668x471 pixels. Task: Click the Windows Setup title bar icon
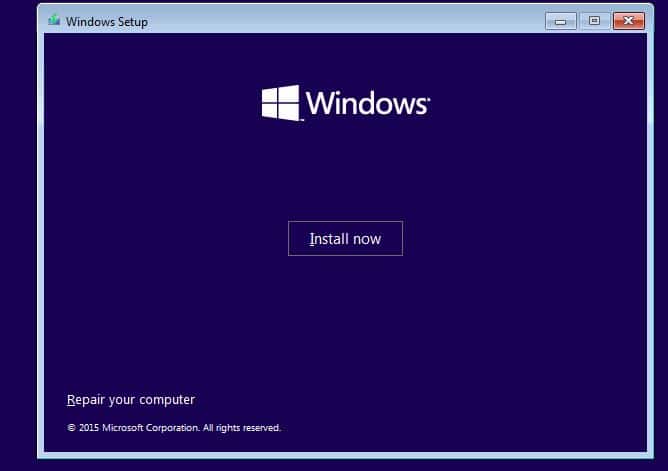53,20
